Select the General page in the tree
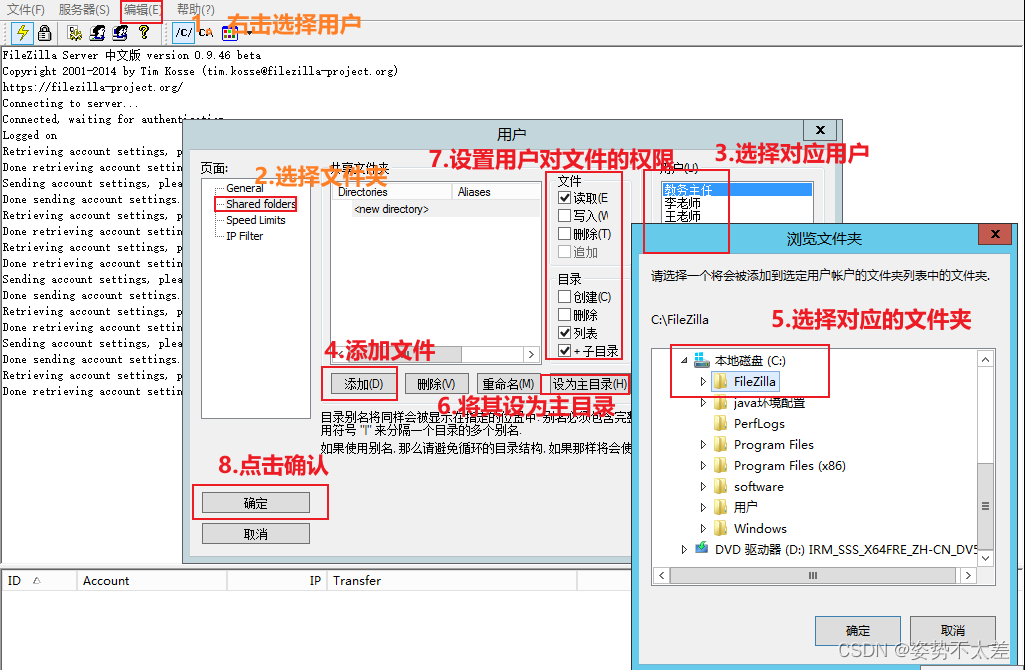The height and width of the screenshot is (670, 1025). pyautogui.click(x=244, y=188)
